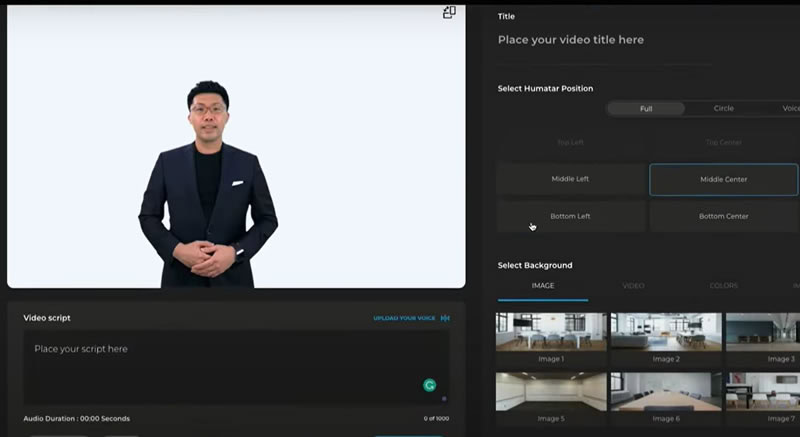Choose Bottom Center humatar position
The height and width of the screenshot is (437, 800).
pos(723,216)
